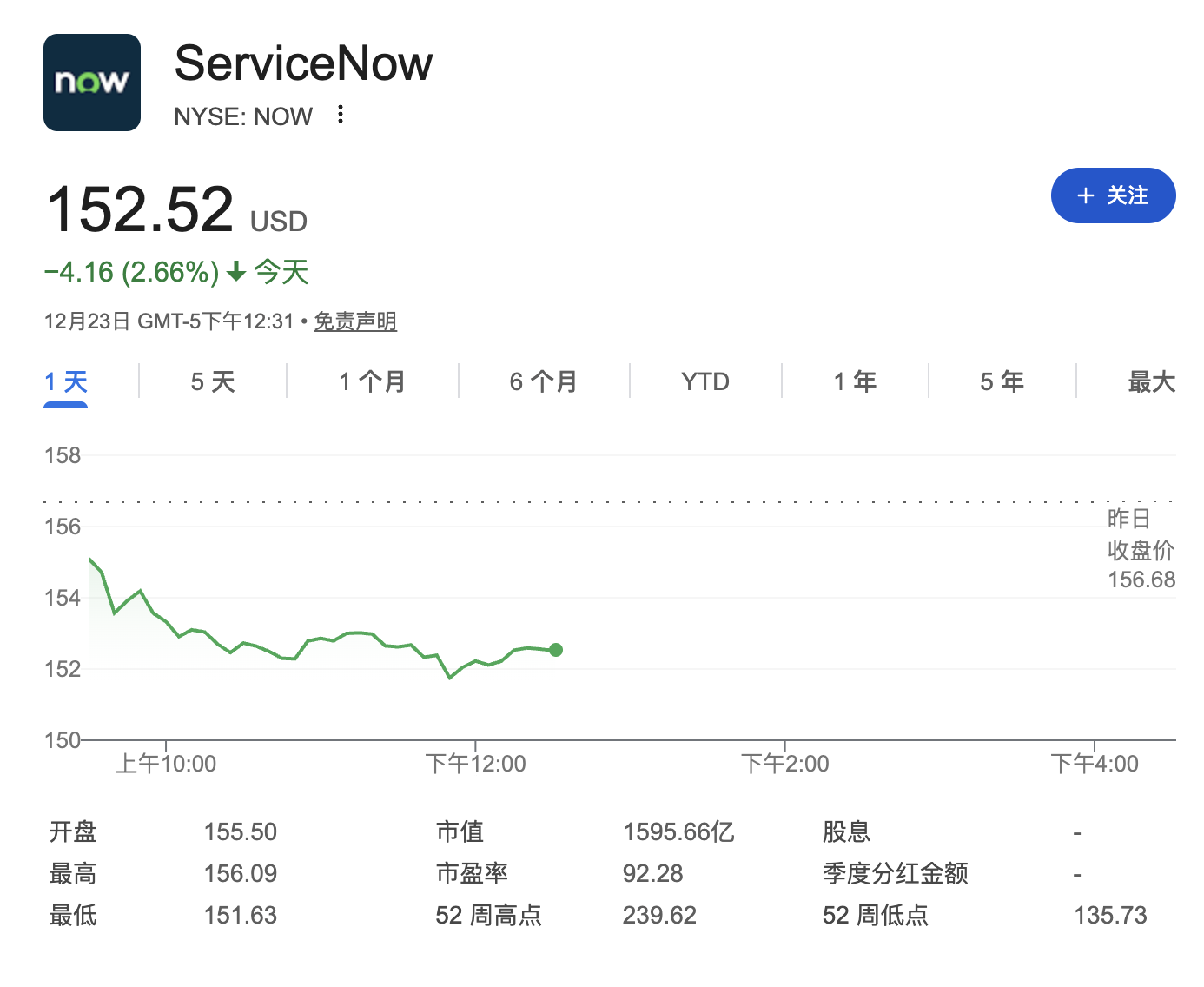Switch to the 5 天 tab
The width and height of the screenshot is (1204, 987).
point(213,381)
